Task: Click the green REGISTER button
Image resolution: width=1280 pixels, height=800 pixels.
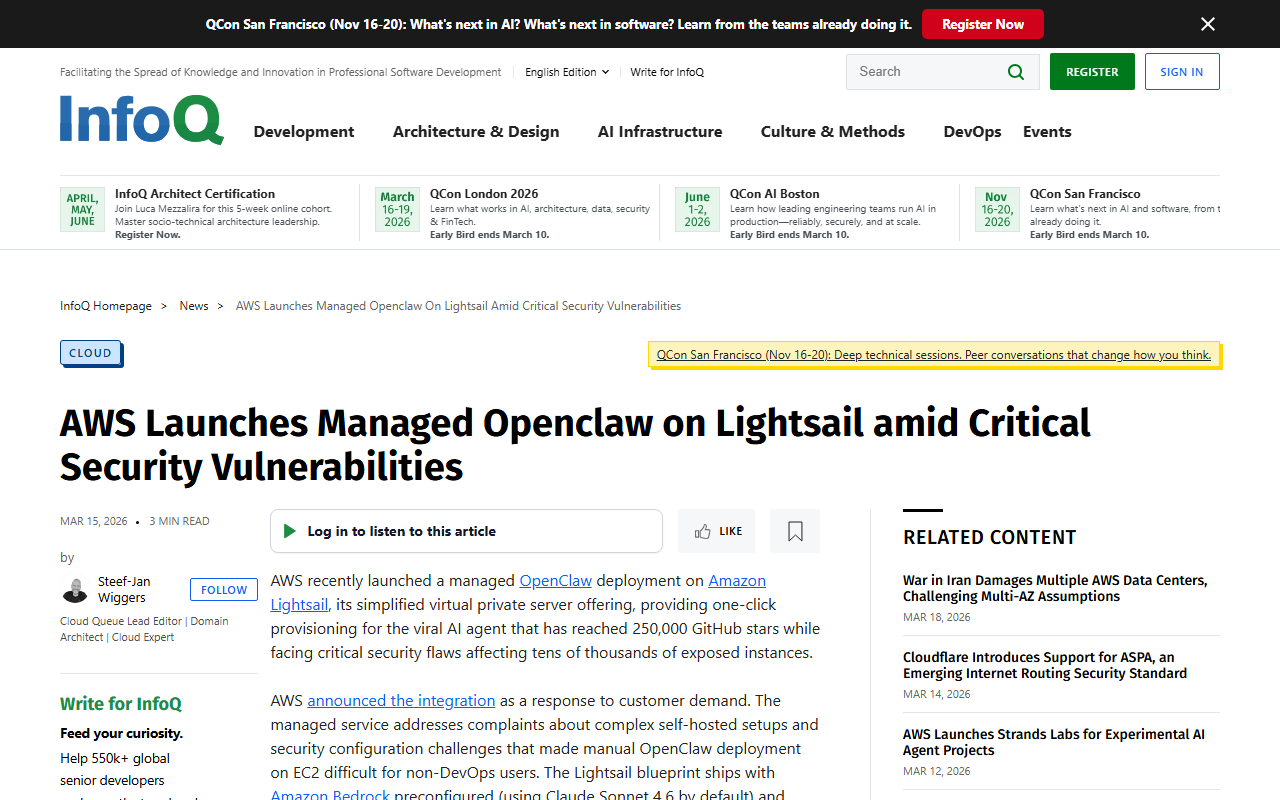Action: [x=1092, y=71]
